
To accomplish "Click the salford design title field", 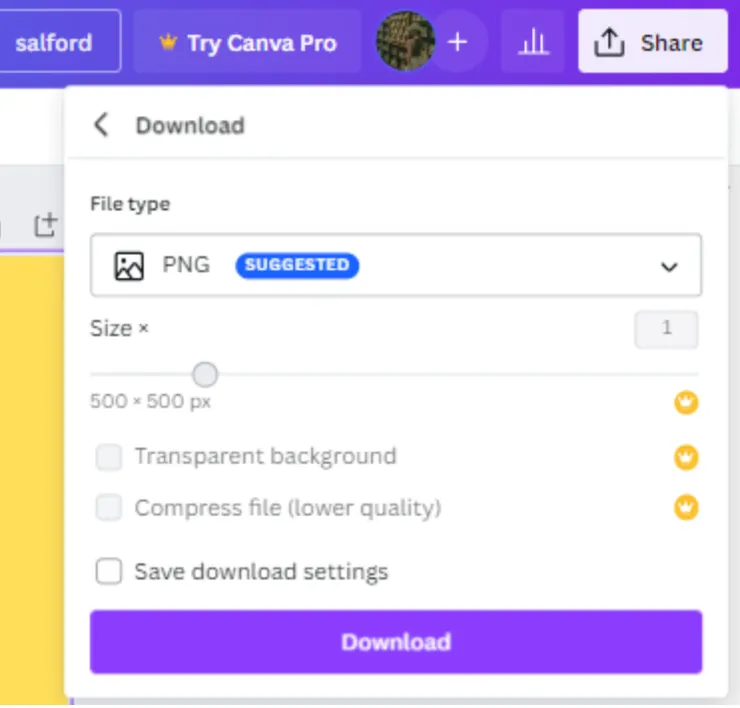I will point(55,42).
